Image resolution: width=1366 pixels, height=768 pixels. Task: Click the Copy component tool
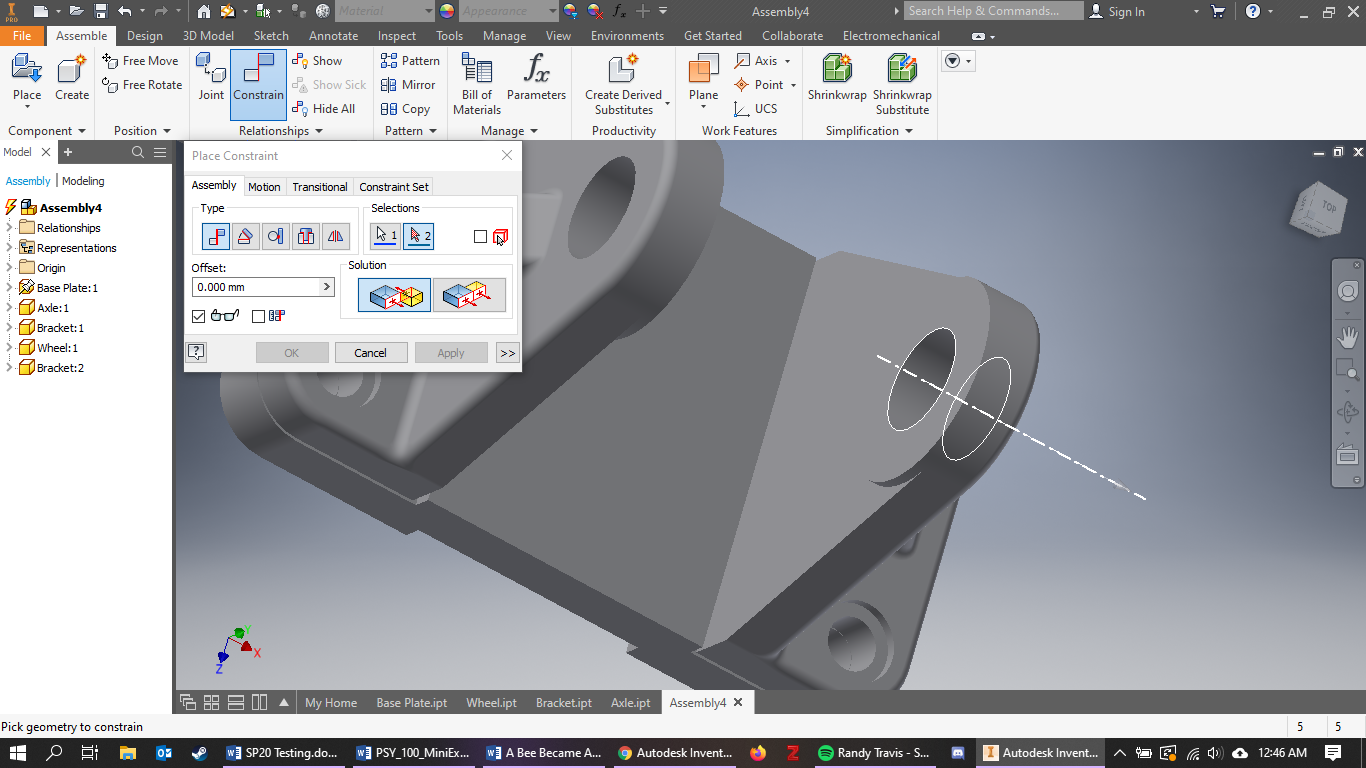405,109
